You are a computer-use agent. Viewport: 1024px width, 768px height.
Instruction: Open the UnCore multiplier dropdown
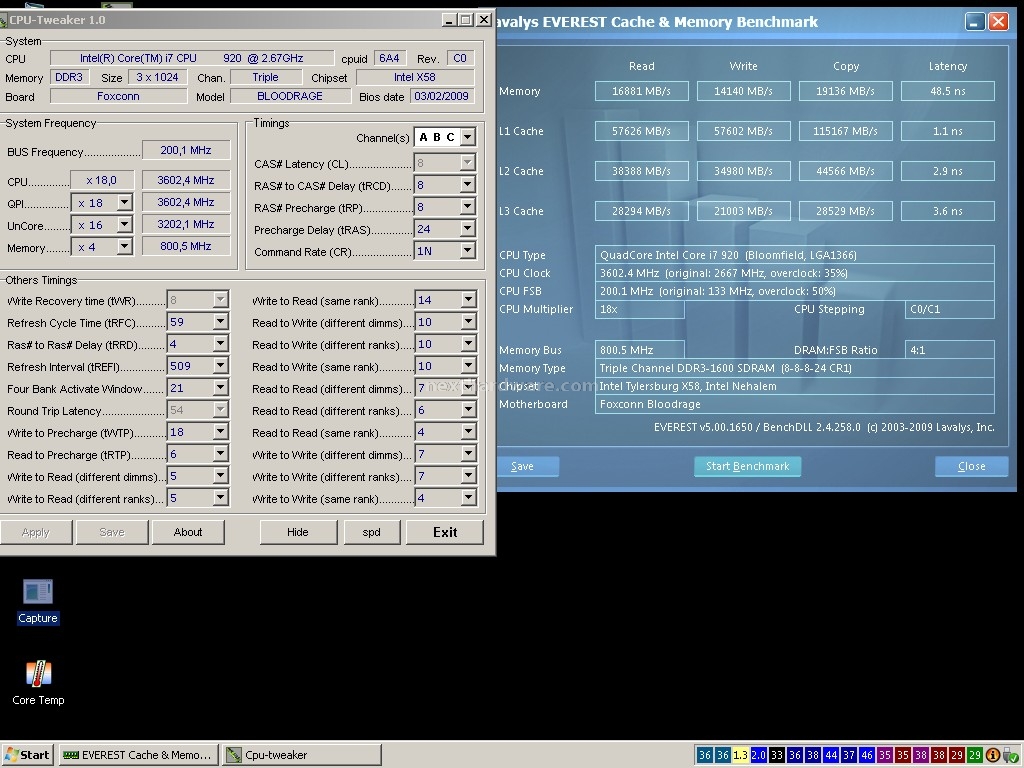(x=124, y=225)
